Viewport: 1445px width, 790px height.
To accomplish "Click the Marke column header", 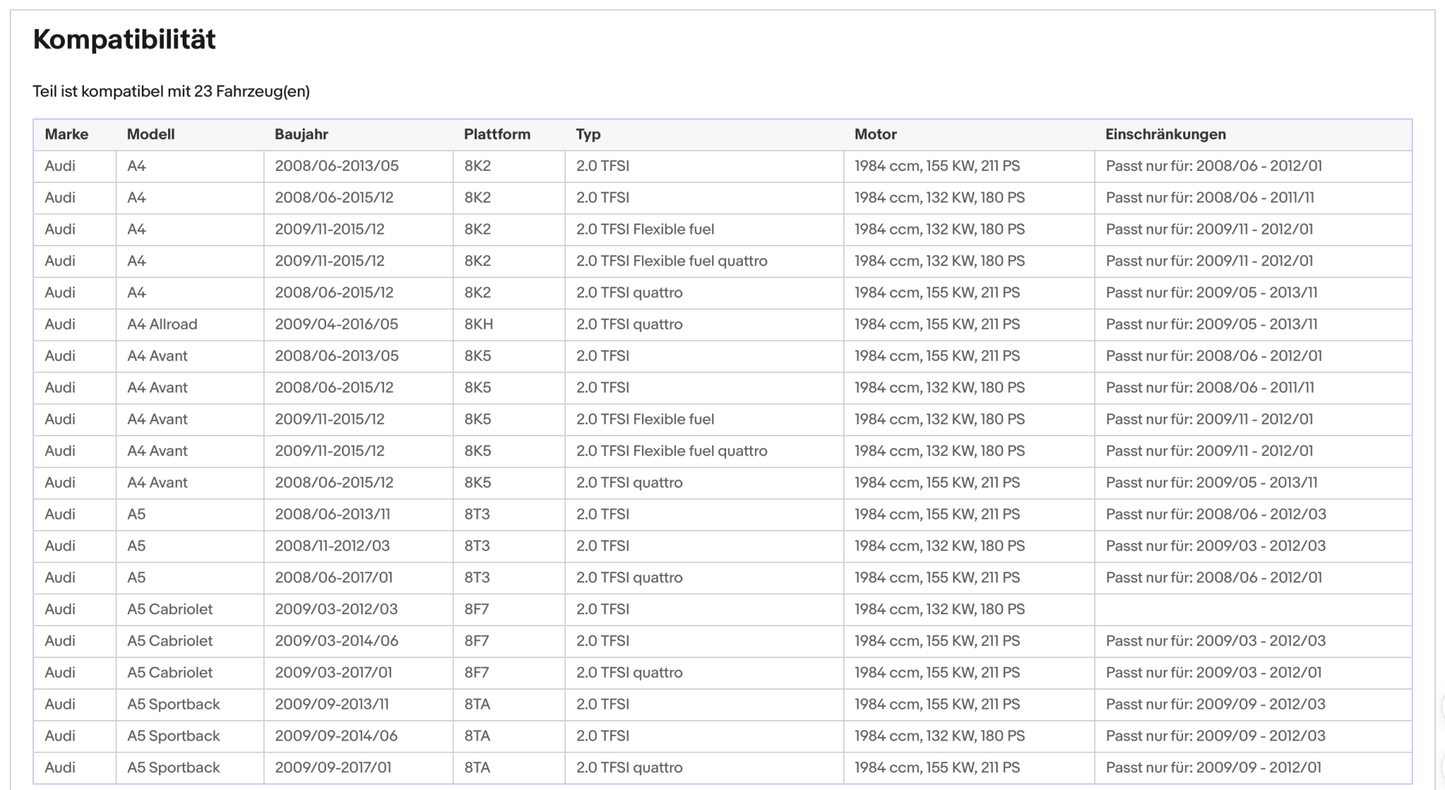I will pyautogui.click(x=66, y=134).
